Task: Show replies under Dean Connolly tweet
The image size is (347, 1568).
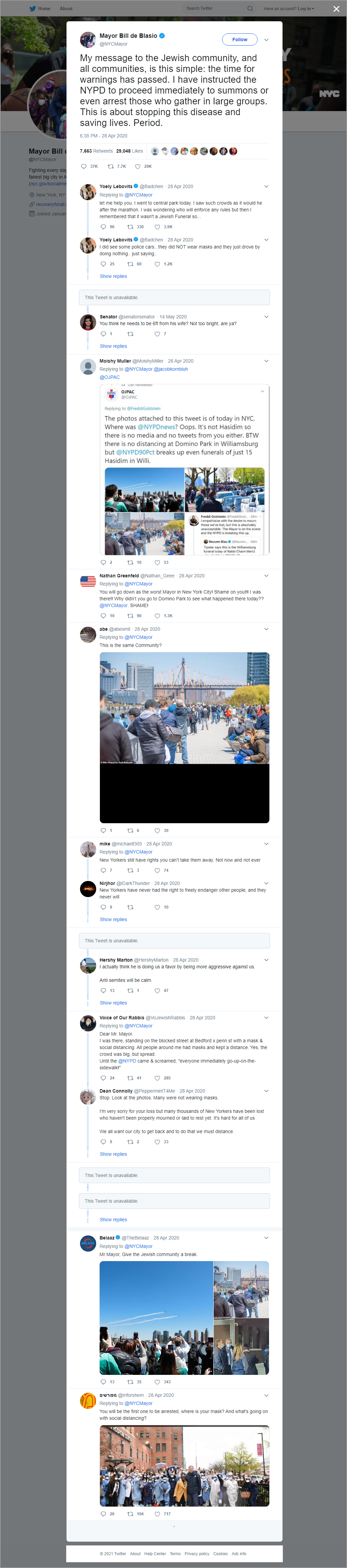Action: [113, 1154]
